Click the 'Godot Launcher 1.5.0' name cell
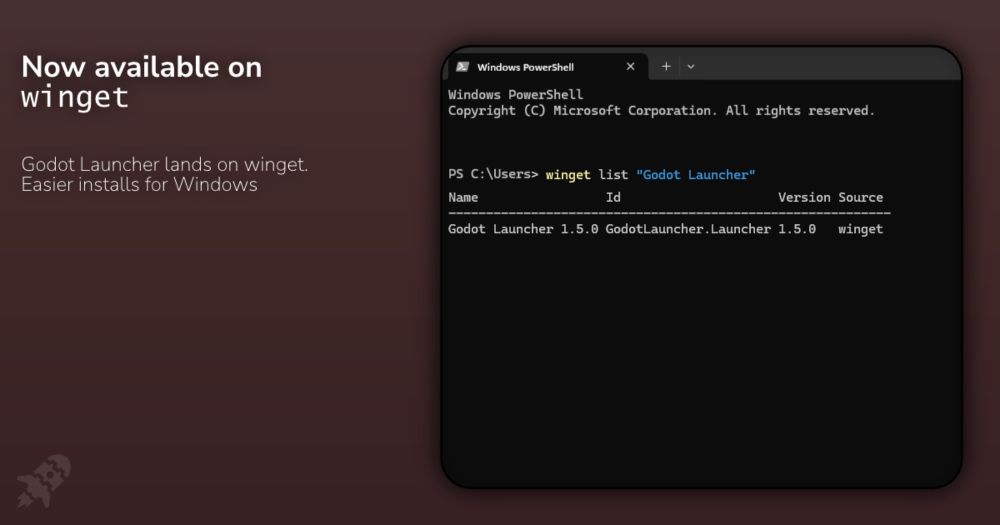The height and width of the screenshot is (525, 1000). point(523,229)
